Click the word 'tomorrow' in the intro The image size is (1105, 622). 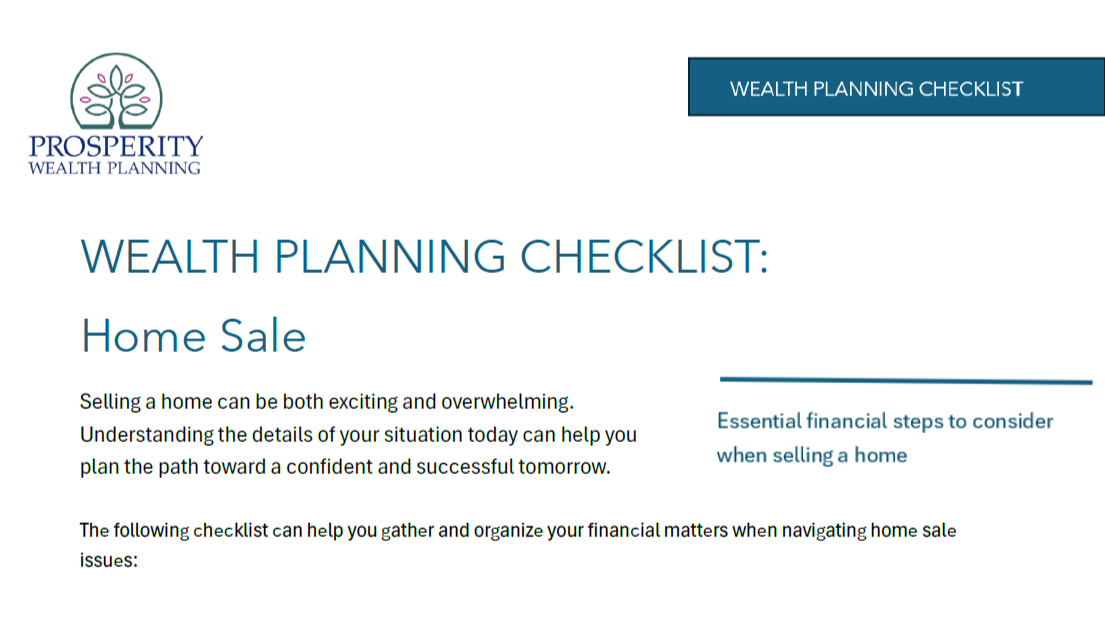(x=567, y=467)
